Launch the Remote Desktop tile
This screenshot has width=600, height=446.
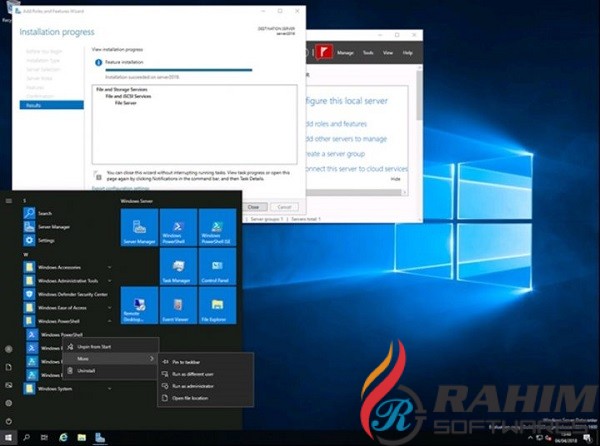coord(139,305)
